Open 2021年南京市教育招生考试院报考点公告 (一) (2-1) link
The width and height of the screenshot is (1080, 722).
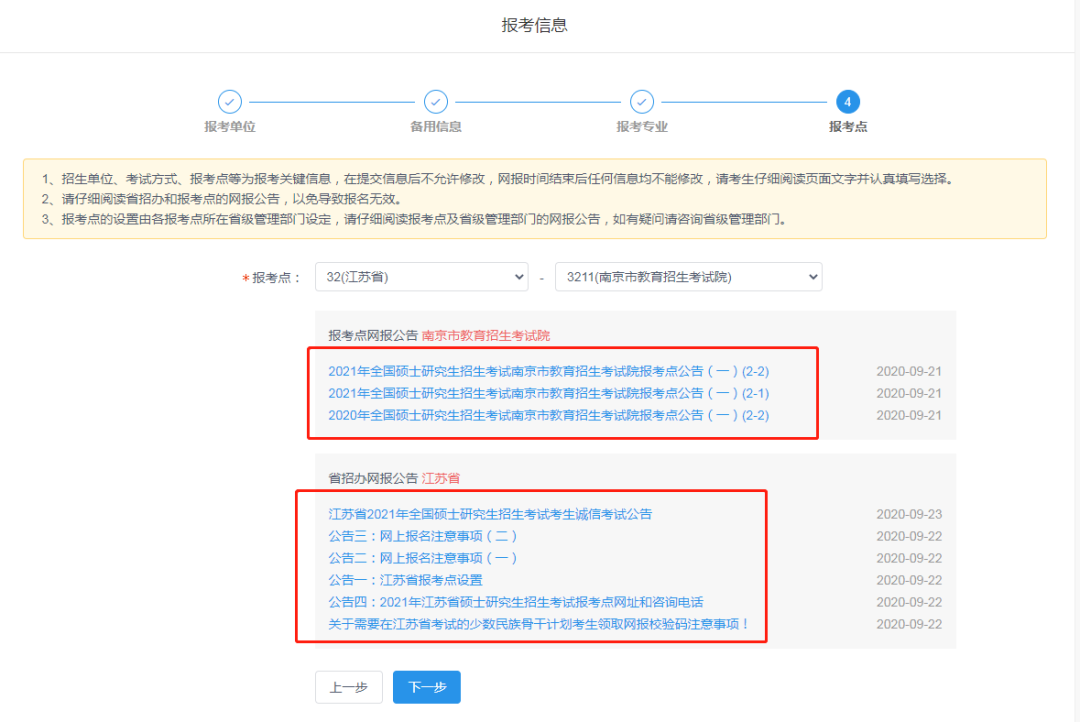click(548, 393)
